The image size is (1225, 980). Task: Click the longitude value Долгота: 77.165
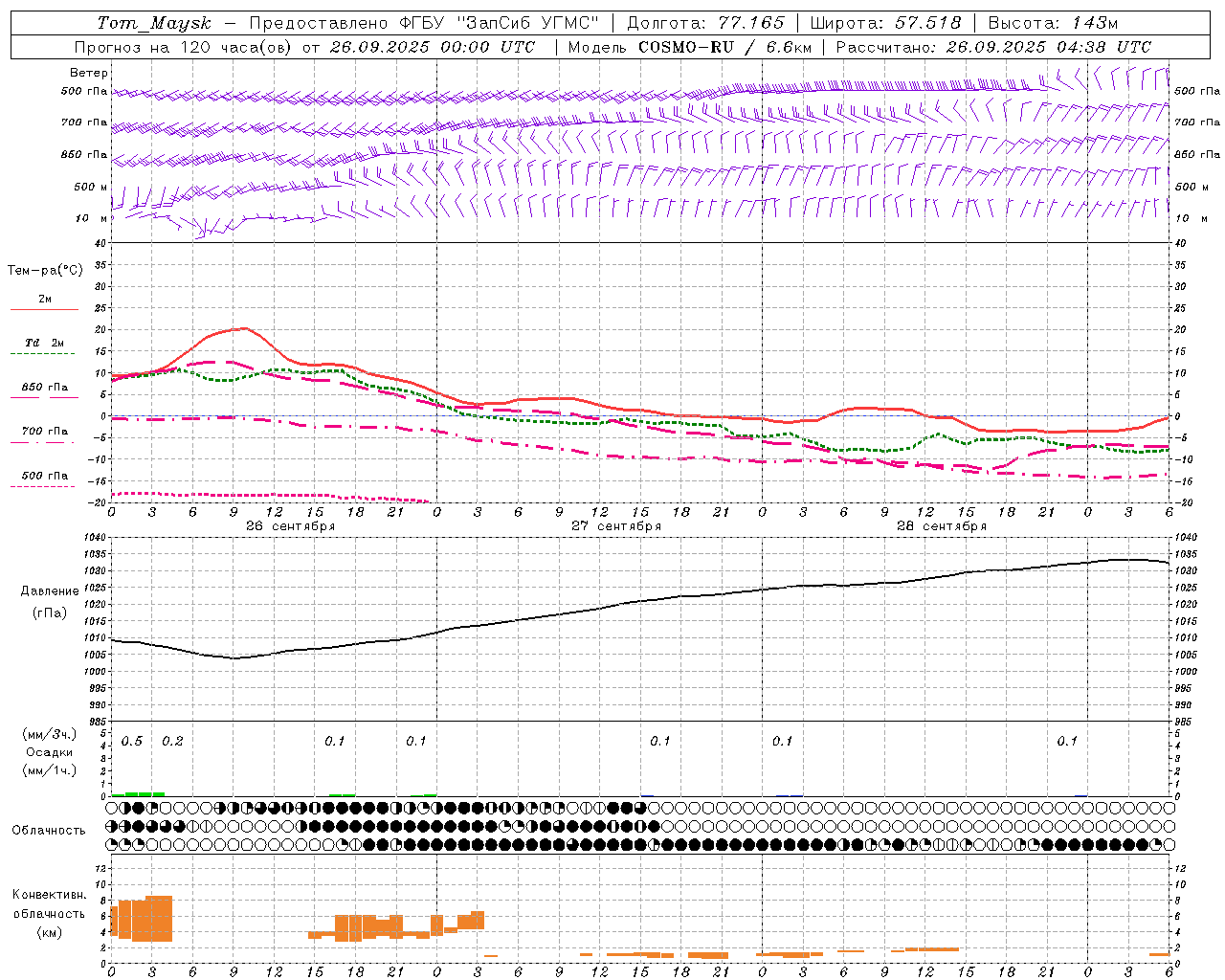705,23
